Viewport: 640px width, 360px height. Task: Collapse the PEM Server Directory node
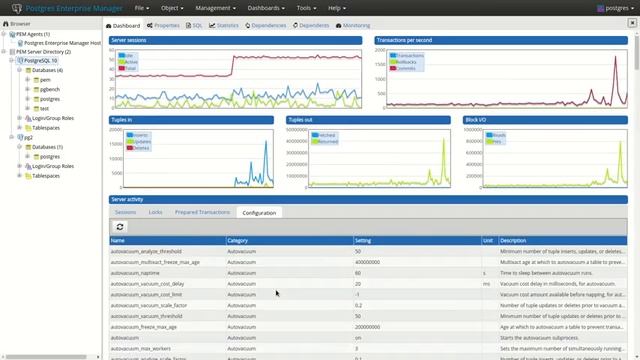(4, 51)
